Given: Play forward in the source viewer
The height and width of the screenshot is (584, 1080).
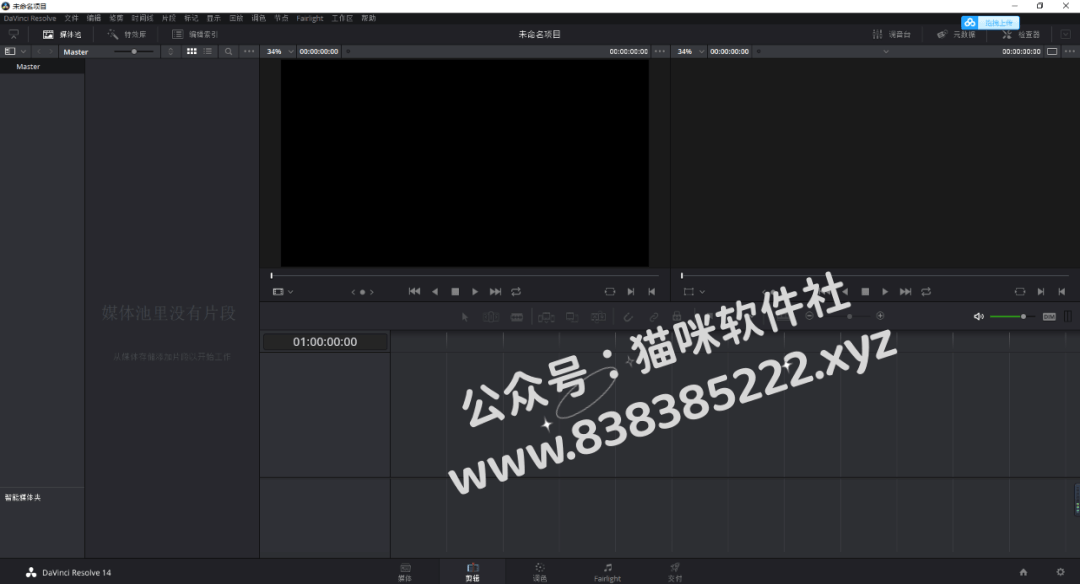Looking at the screenshot, I should click(x=475, y=292).
